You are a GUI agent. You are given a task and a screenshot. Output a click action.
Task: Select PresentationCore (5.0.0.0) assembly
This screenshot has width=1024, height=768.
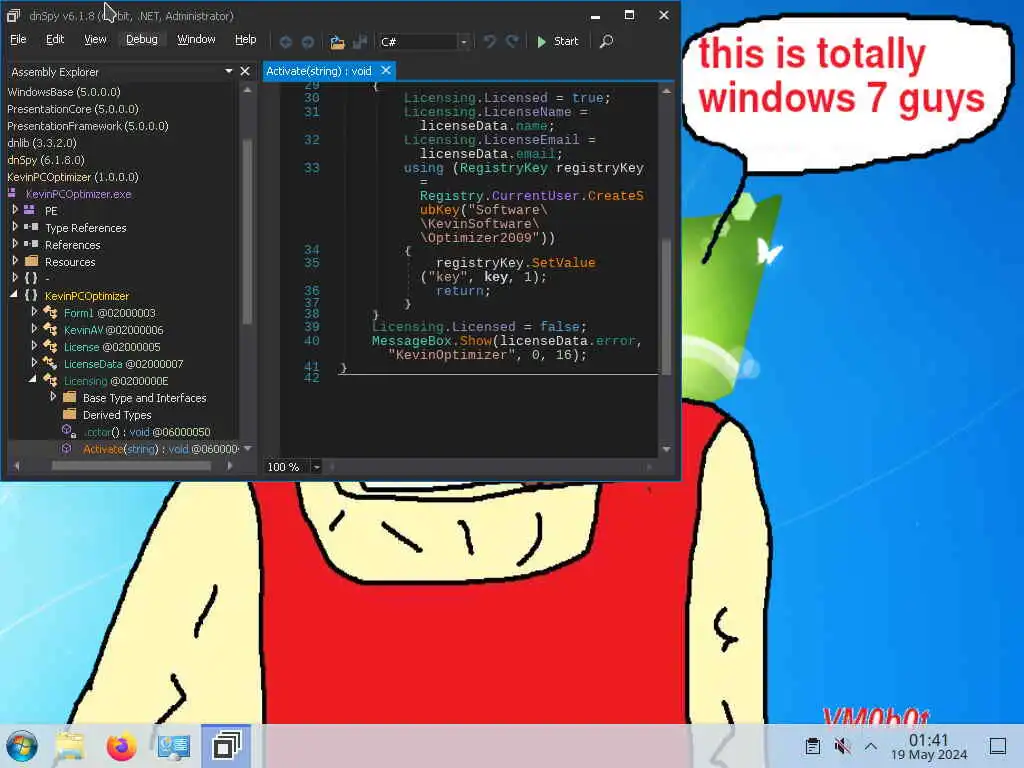point(72,109)
